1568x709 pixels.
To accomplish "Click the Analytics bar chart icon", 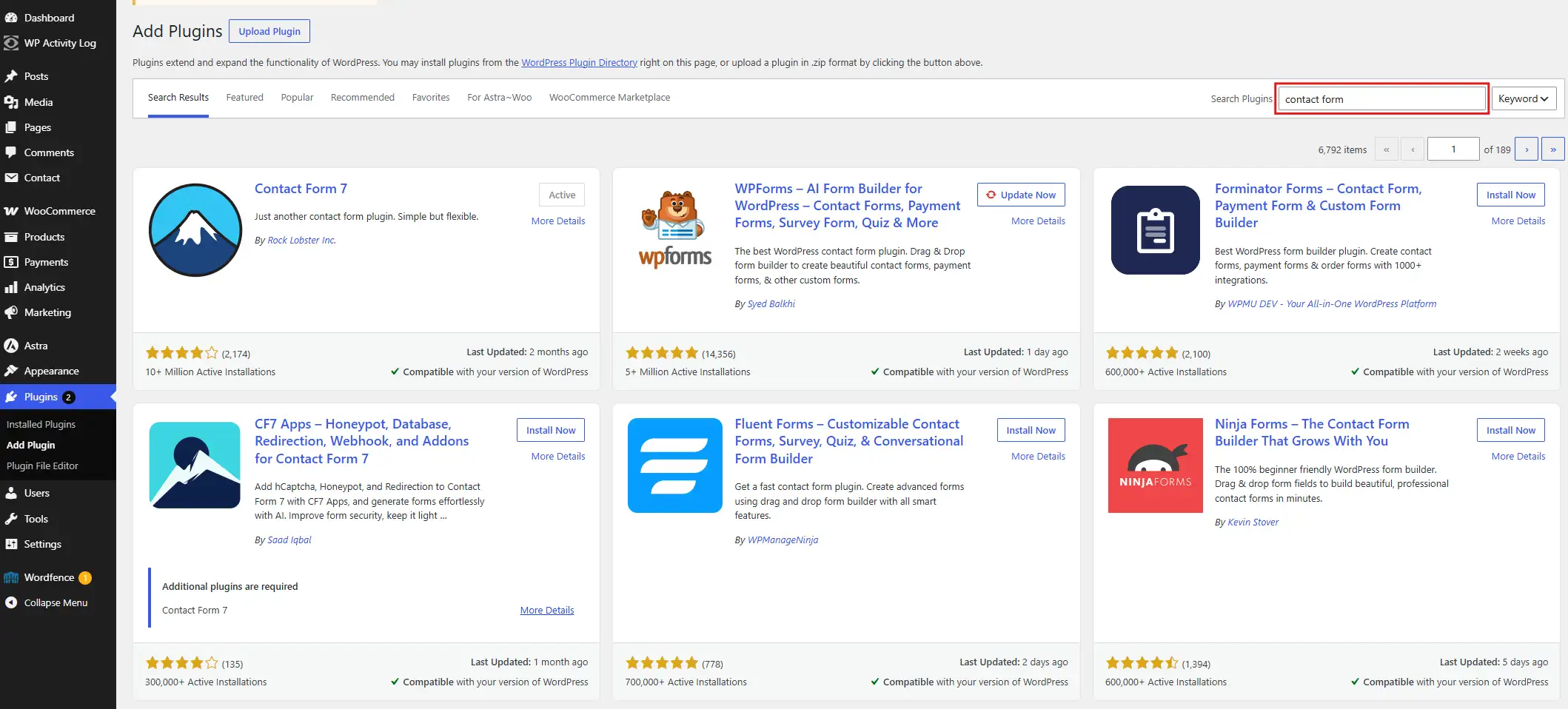I will click(11, 287).
